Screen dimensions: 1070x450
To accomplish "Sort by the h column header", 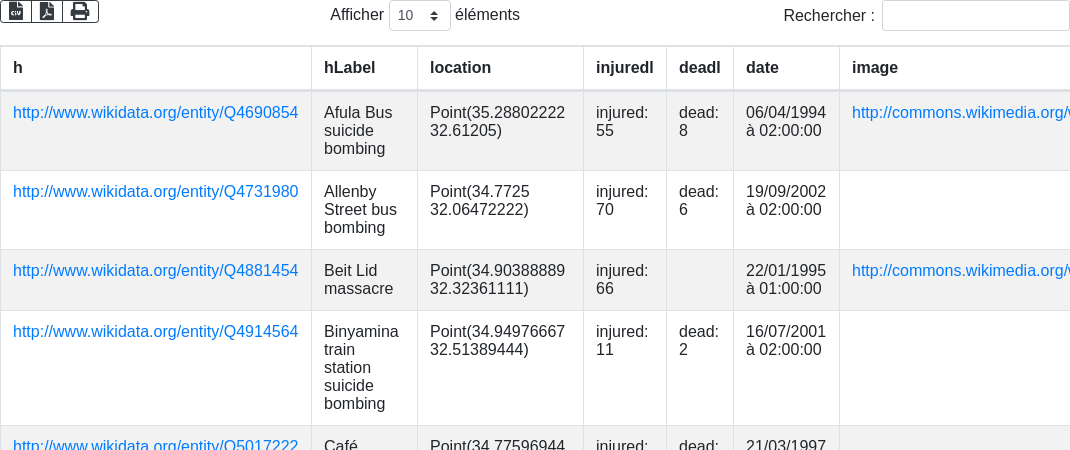I will 18,68.
